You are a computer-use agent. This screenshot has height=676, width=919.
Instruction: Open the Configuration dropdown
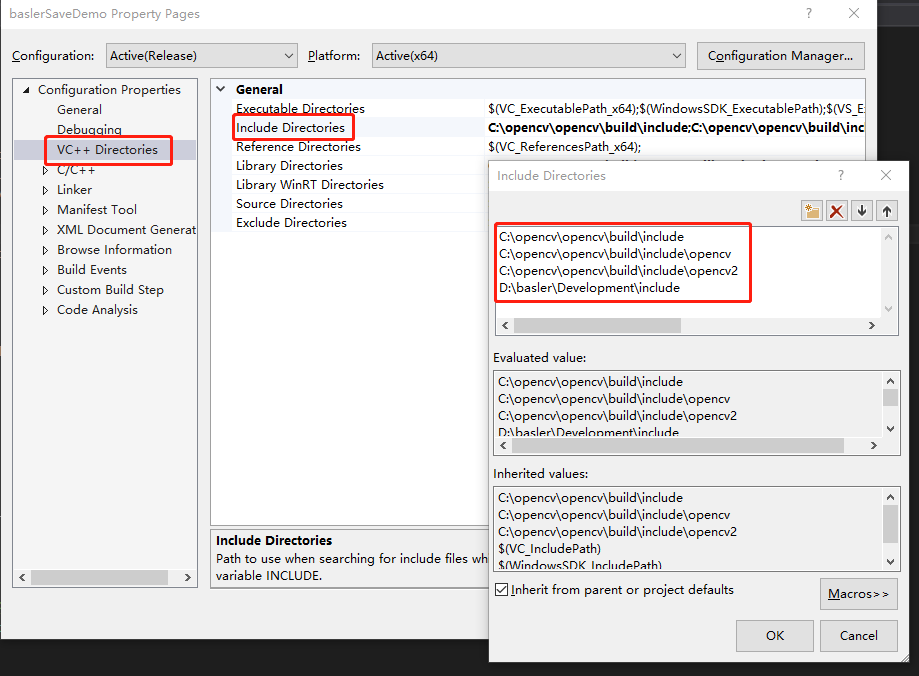(x=287, y=55)
